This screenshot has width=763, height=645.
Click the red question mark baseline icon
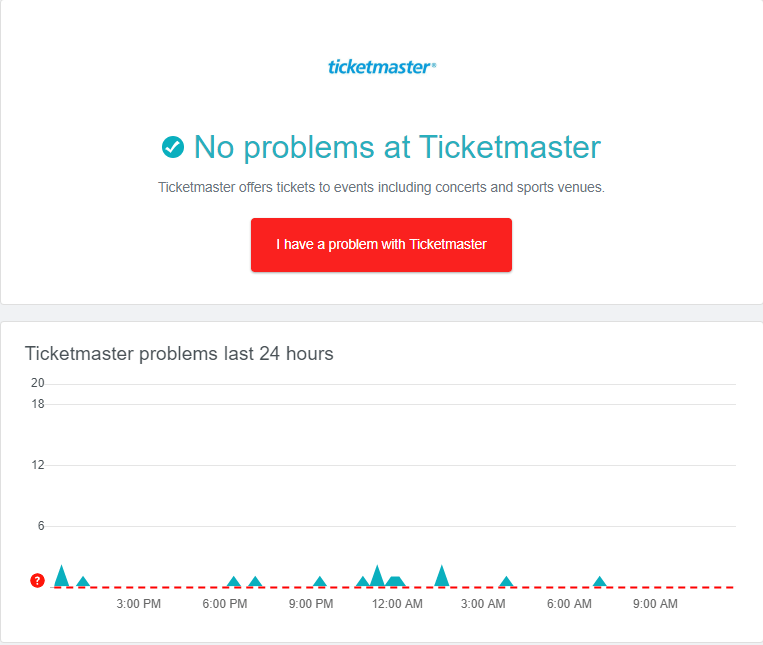[x=38, y=580]
